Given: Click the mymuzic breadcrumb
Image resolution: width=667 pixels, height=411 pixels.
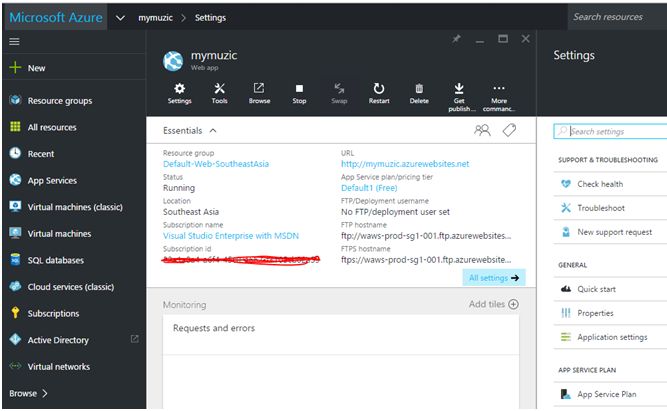Looking at the screenshot, I should 155,18.
